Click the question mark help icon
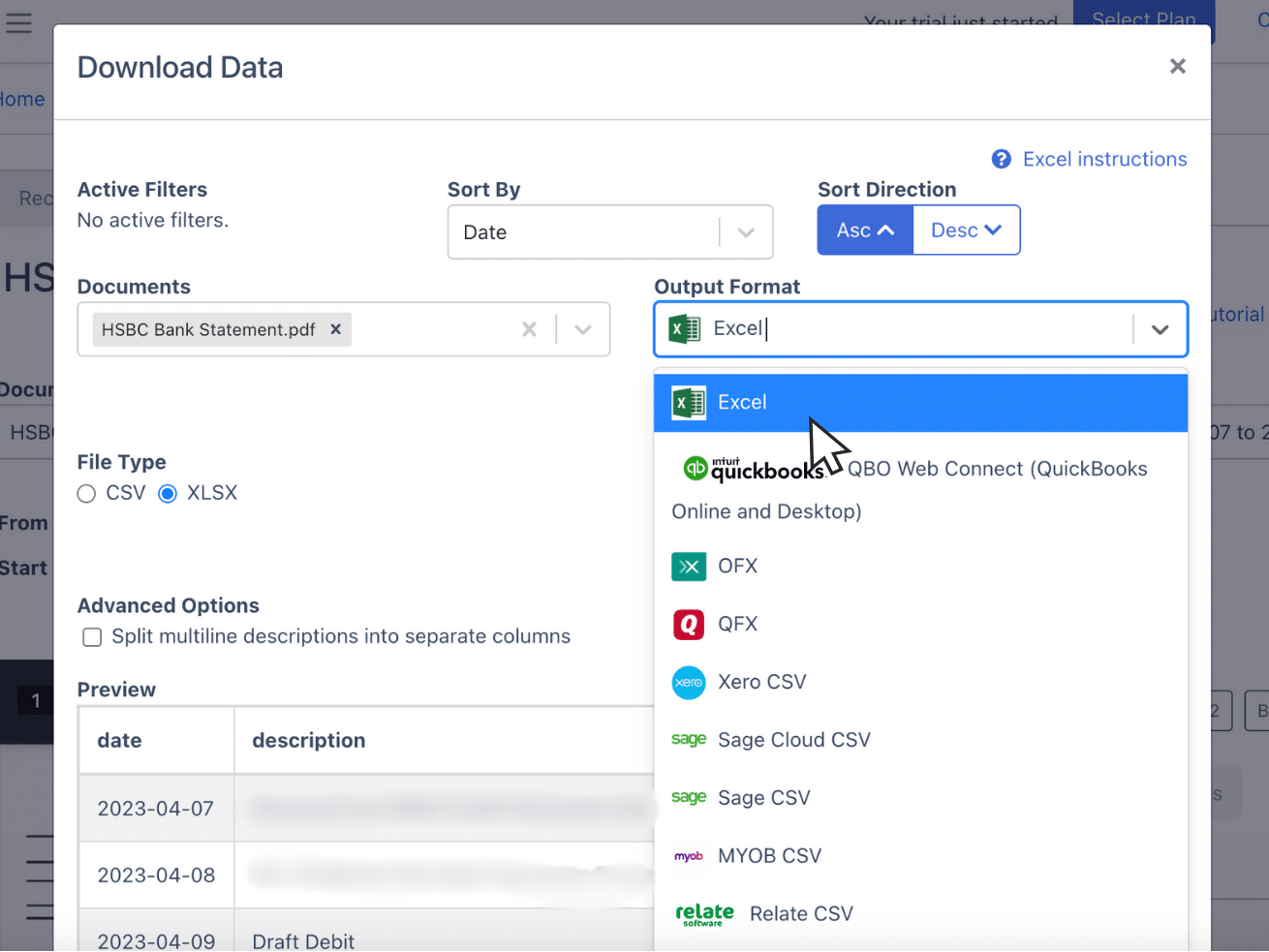This screenshot has width=1269, height=952. point(1002,159)
